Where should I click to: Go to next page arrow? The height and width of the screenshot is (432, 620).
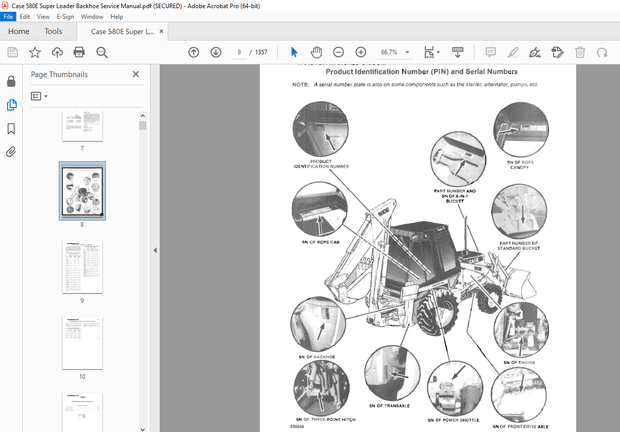click(x=216, y=52)
